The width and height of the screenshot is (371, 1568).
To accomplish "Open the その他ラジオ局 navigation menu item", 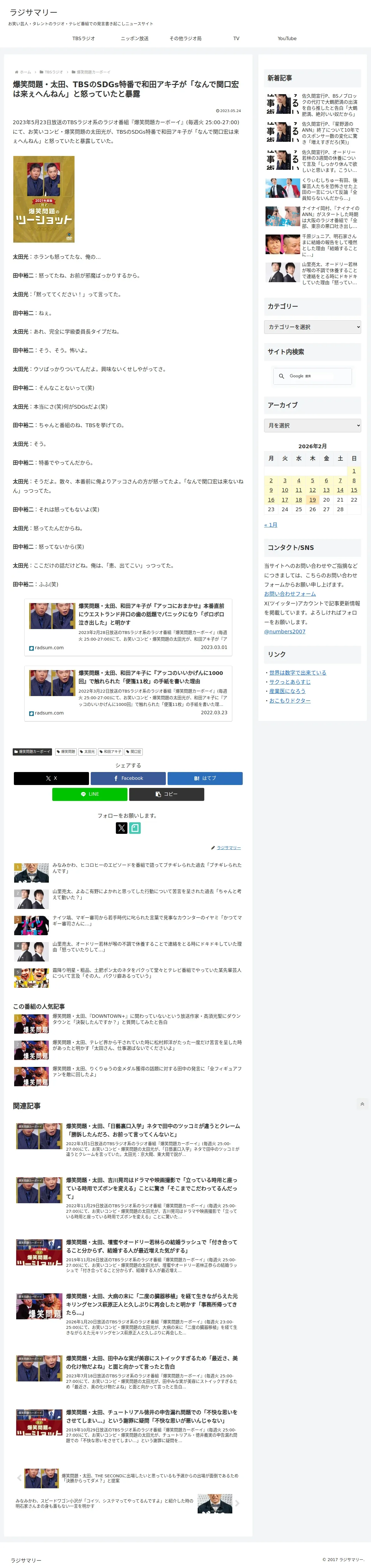I will pos(185,38).
